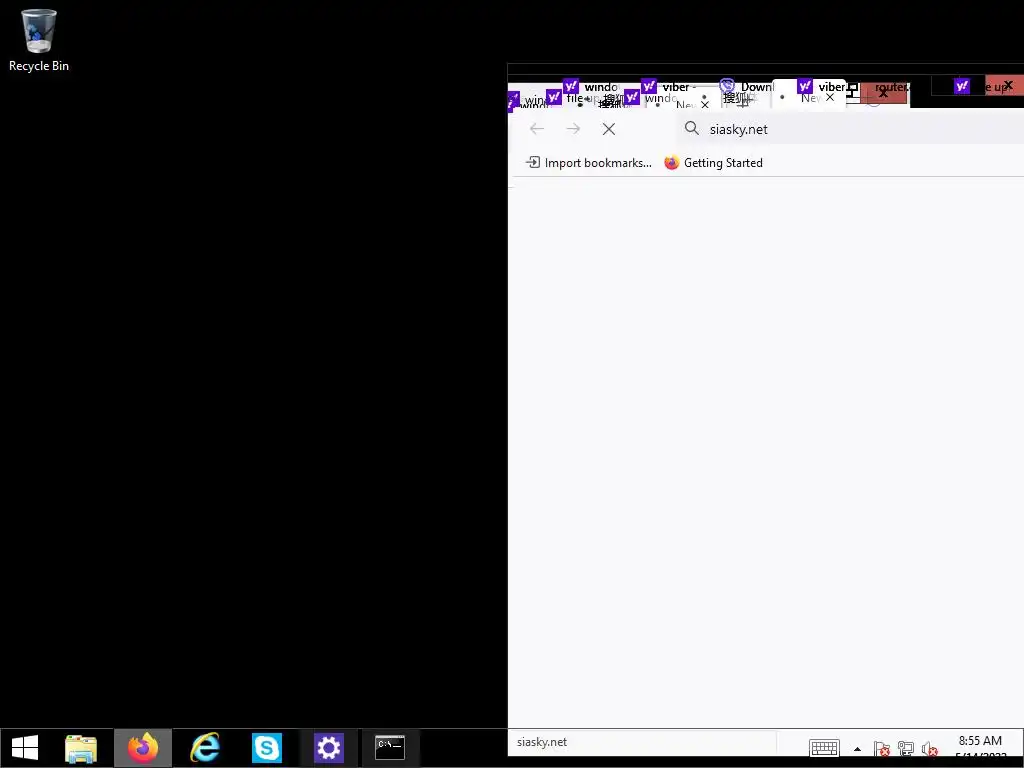Image resolution: width=1024 pixels, height=768 pixels.
Task: Open the Getting Started bookmark
Action: (x=714, y=163)
